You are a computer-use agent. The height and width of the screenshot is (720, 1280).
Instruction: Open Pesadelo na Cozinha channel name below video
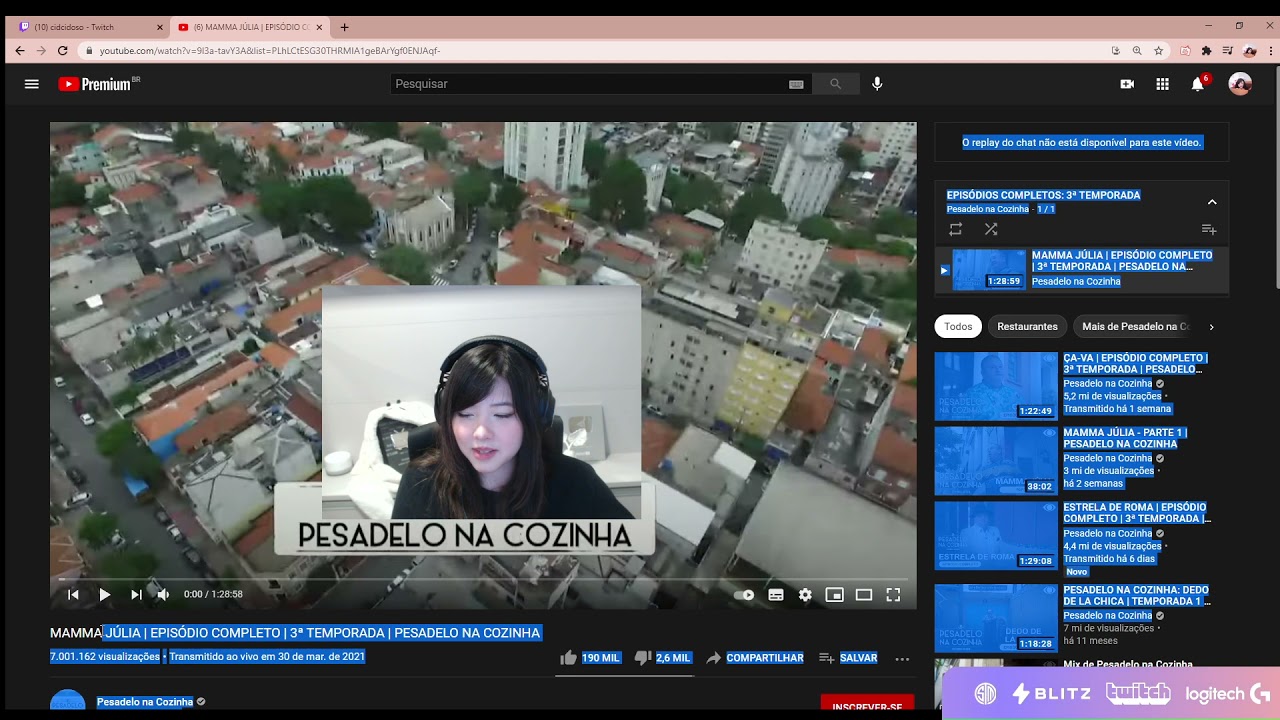click(x=144, y=702)
